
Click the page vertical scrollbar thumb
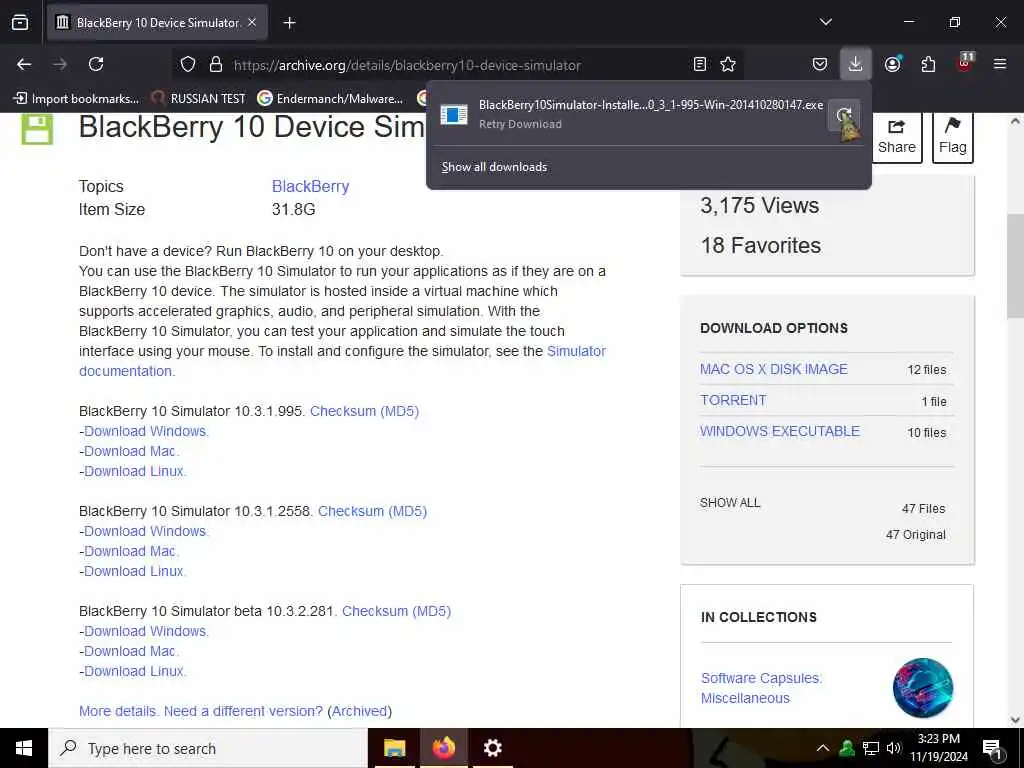click(x=1016, y=264)
